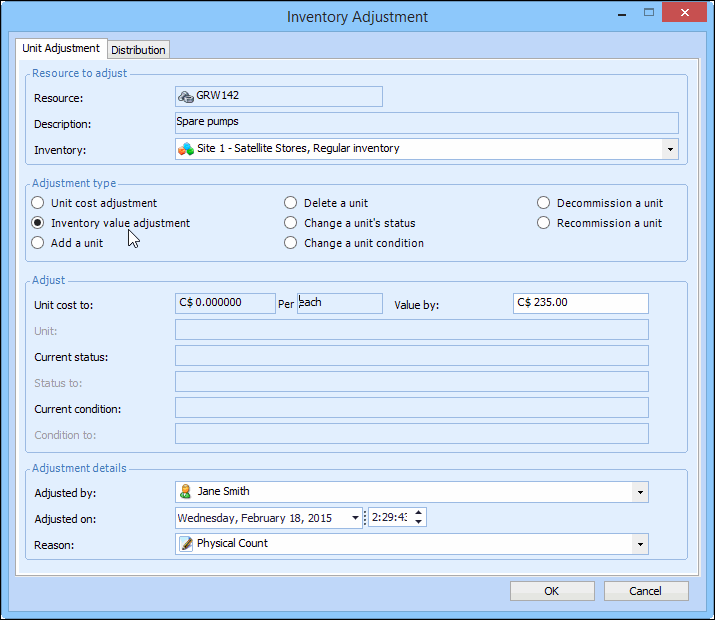The image size is (715, 620).
Task: Expand the Reason dropdown arrow
Action: click(x=638, y=544)
